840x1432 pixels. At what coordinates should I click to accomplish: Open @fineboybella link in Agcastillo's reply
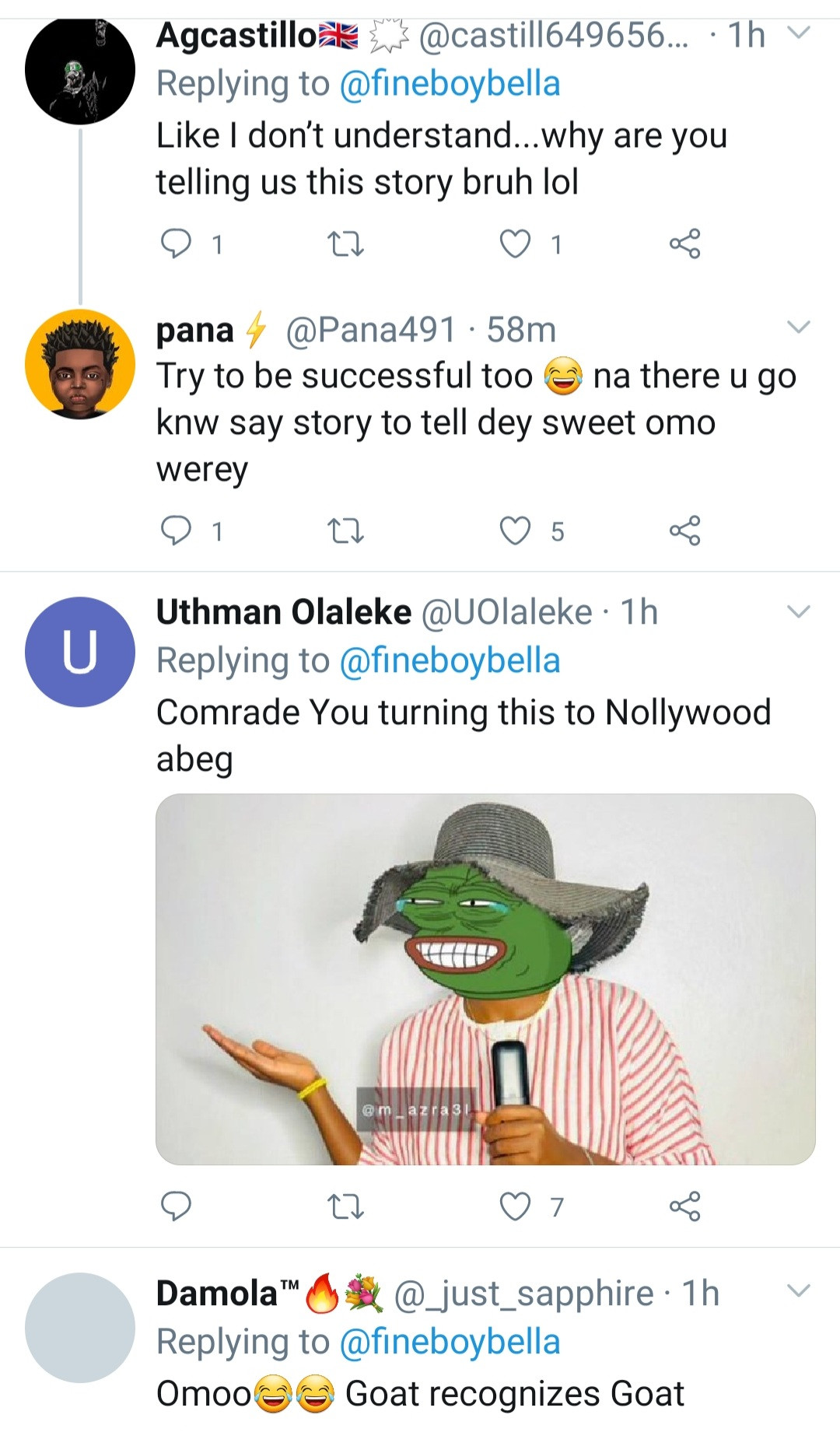click(x=450, y=84)
